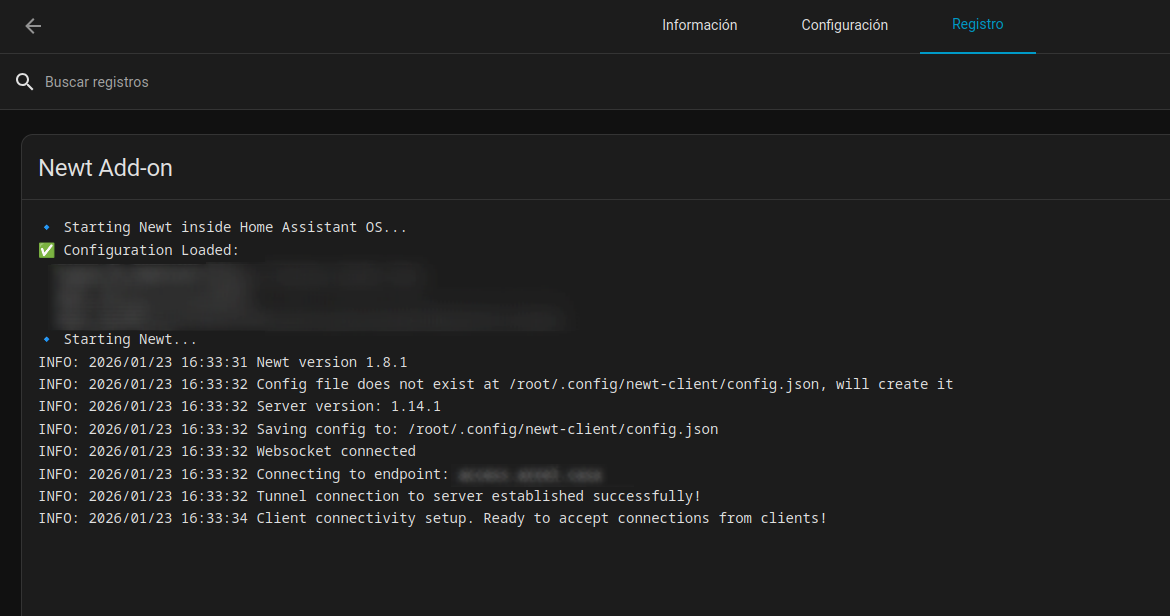This screenshot has height=616, width=1170.
Task: Click the search magnifier icon
Action: coord(25,82)
